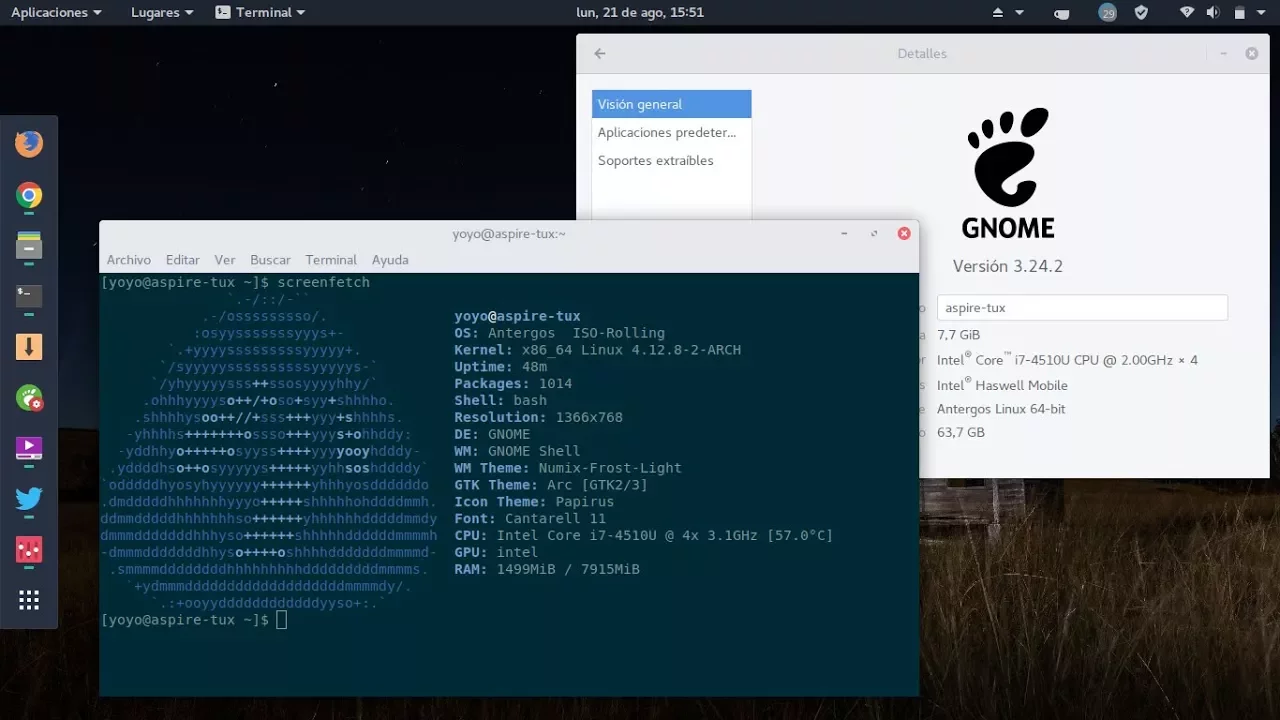Screen dimensions: 1280x720
Task: Click the screenfetch command text
Action: (324, 283)
